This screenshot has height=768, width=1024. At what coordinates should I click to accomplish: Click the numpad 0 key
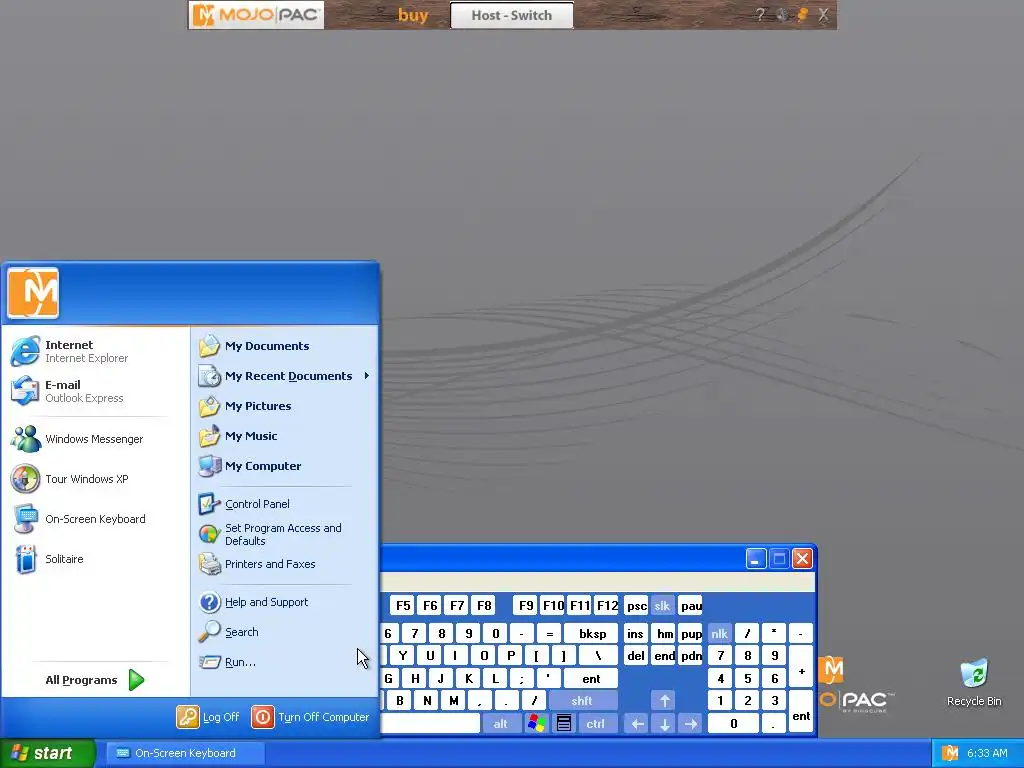733,724
